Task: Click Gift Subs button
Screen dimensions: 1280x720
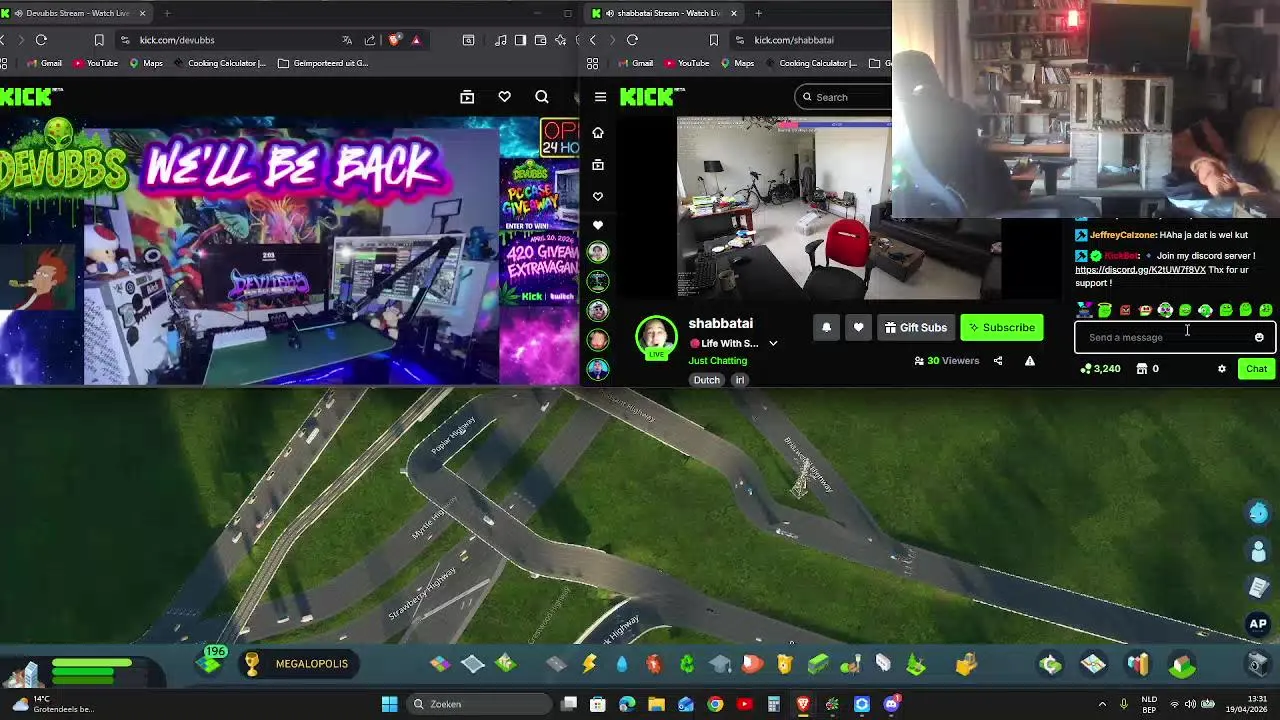Action: (915, 328)
